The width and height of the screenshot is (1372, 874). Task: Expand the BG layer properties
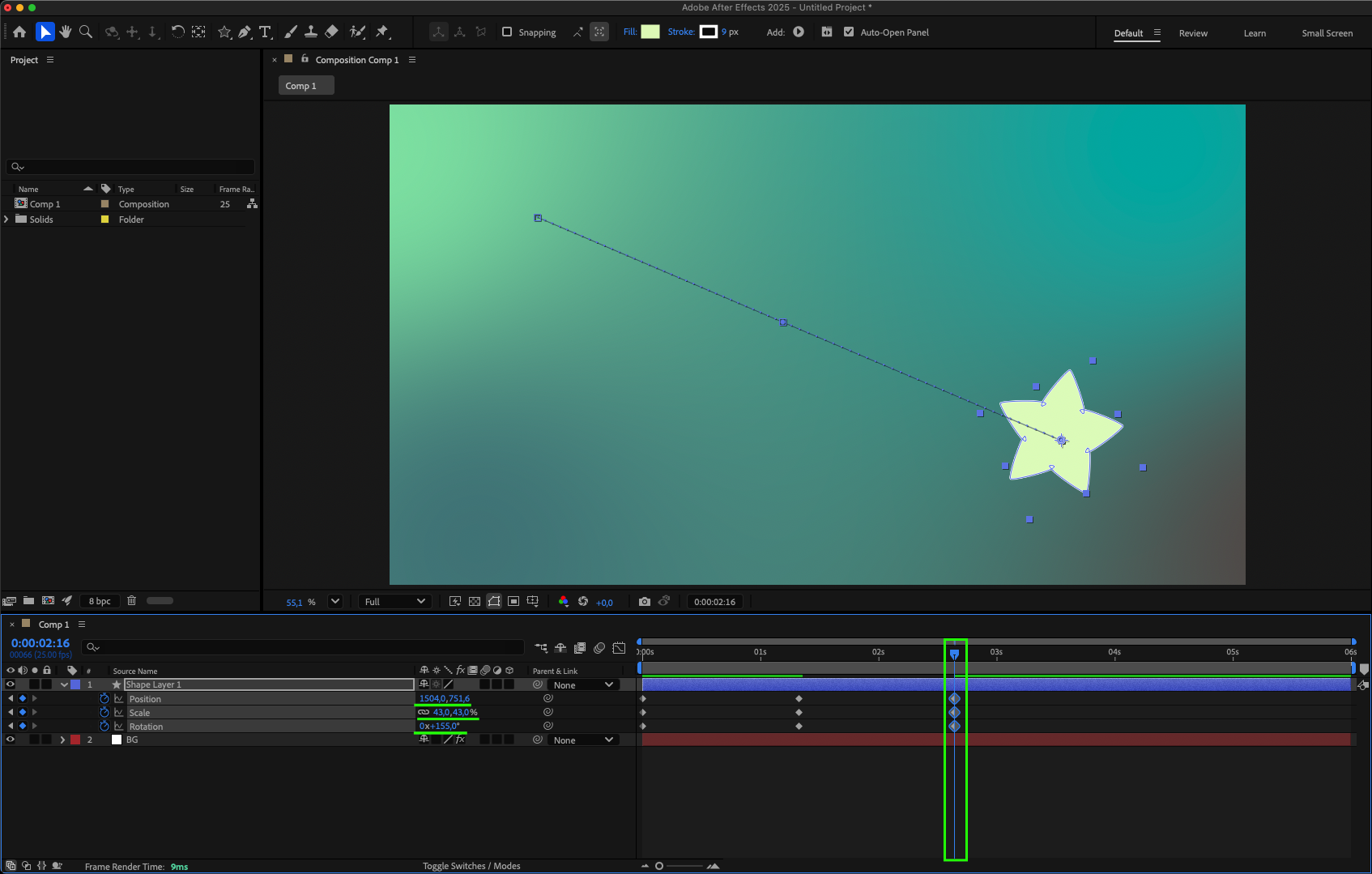click(62, 740)
